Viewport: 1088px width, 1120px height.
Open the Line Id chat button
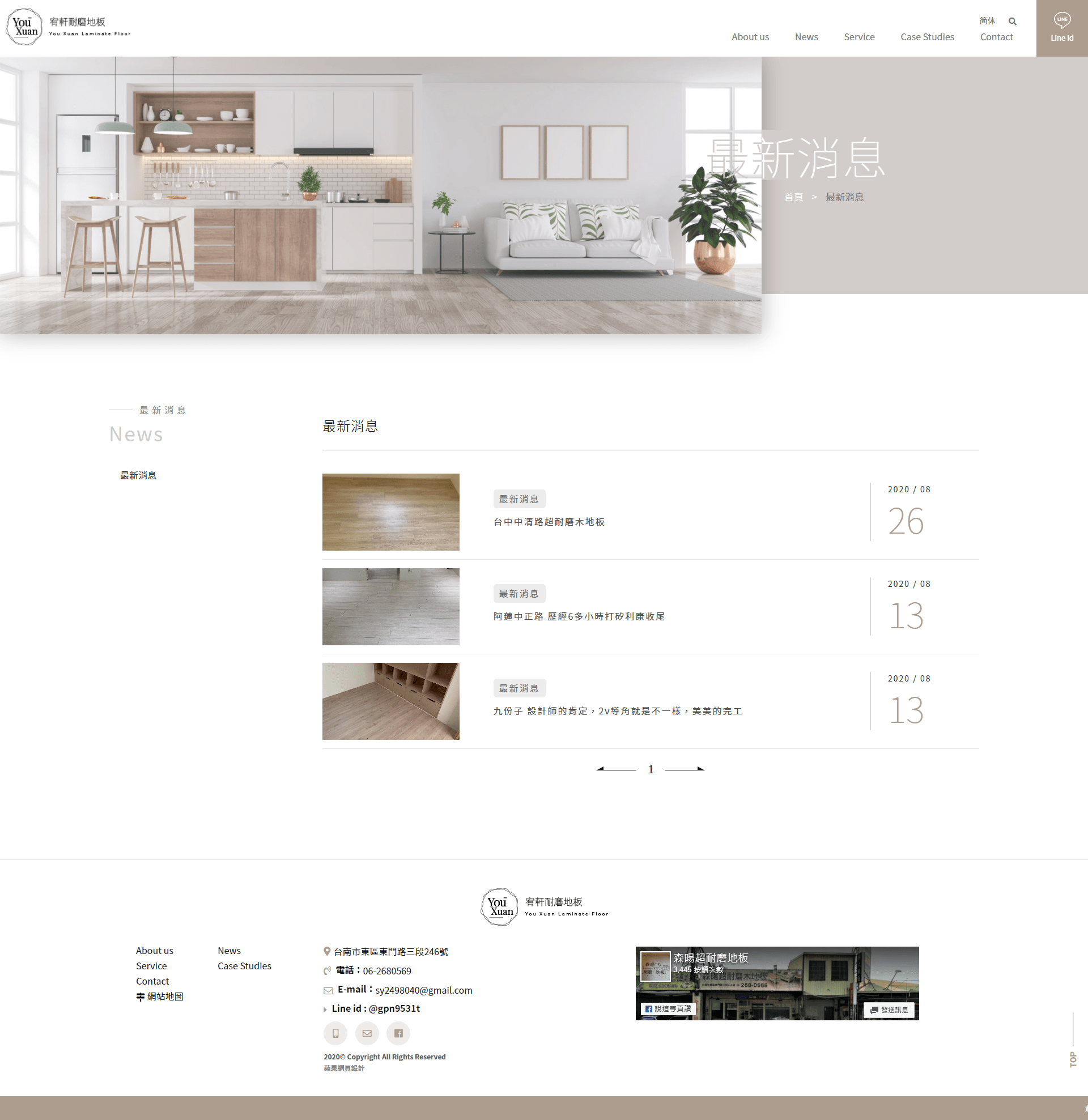tap(1061, 28)
